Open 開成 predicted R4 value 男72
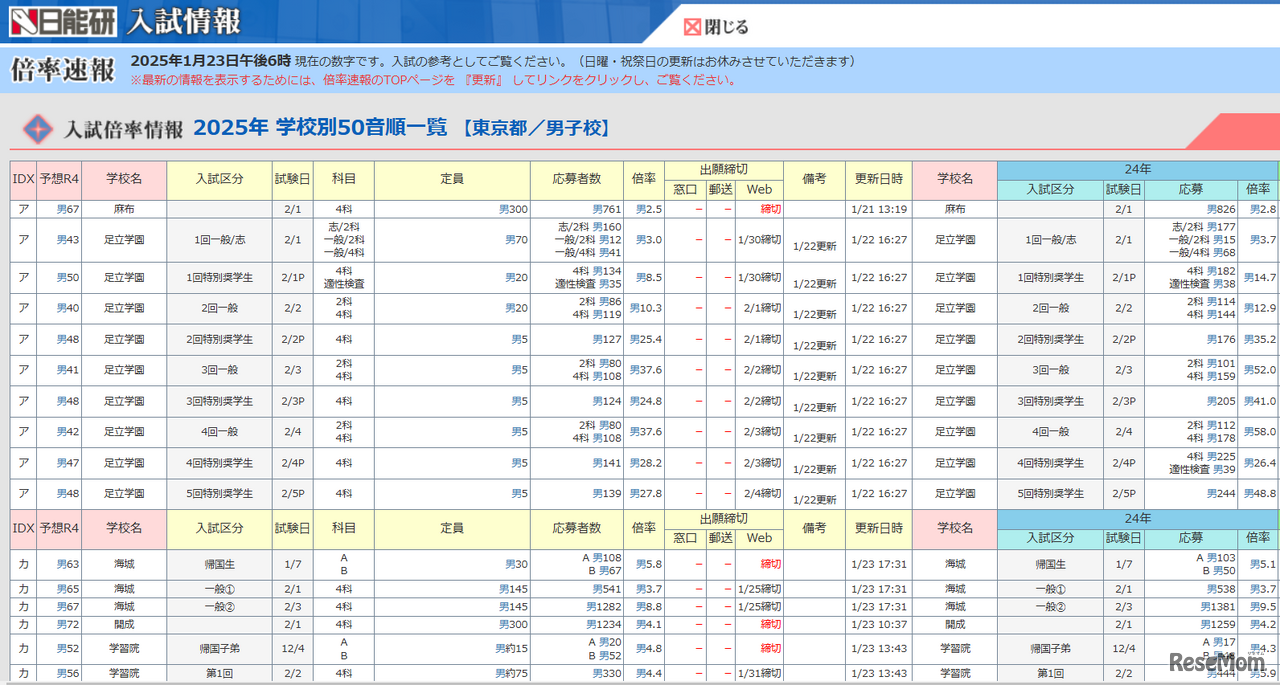Screen dimensions: 1280x685 coord(67,624)
